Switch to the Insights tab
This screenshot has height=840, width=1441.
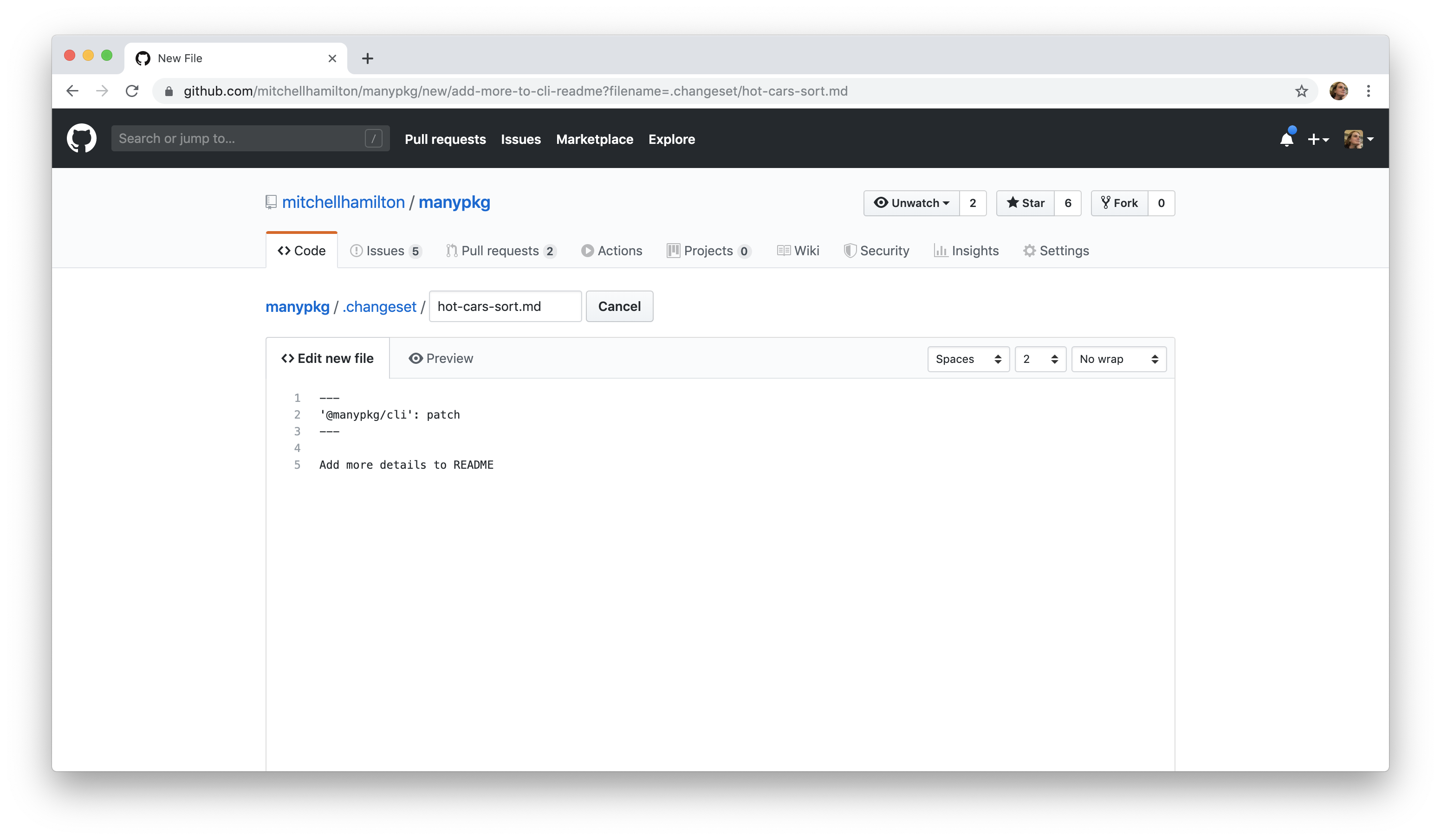pos(967,251)
